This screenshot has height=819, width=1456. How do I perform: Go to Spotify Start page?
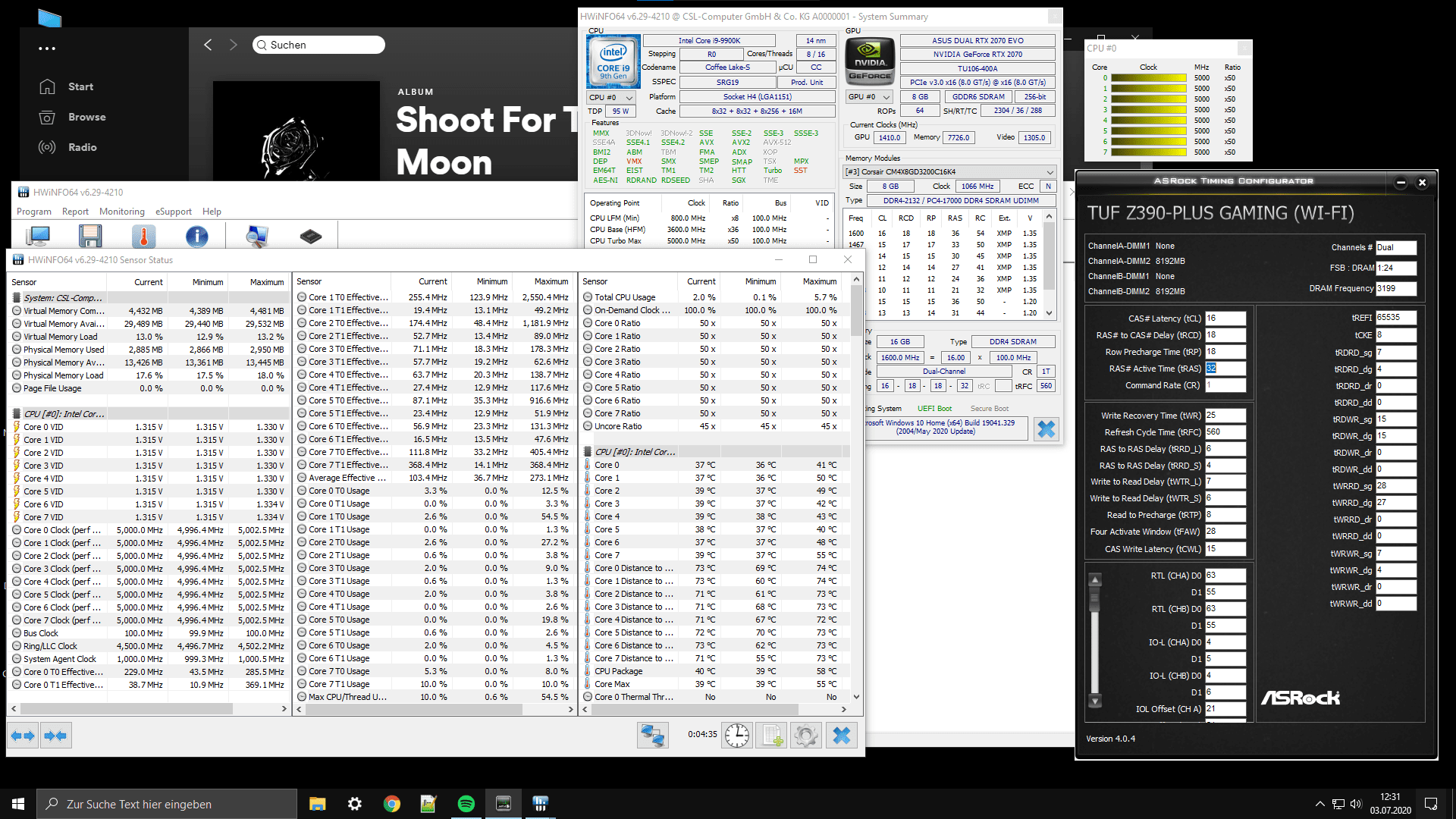[67, 86]
